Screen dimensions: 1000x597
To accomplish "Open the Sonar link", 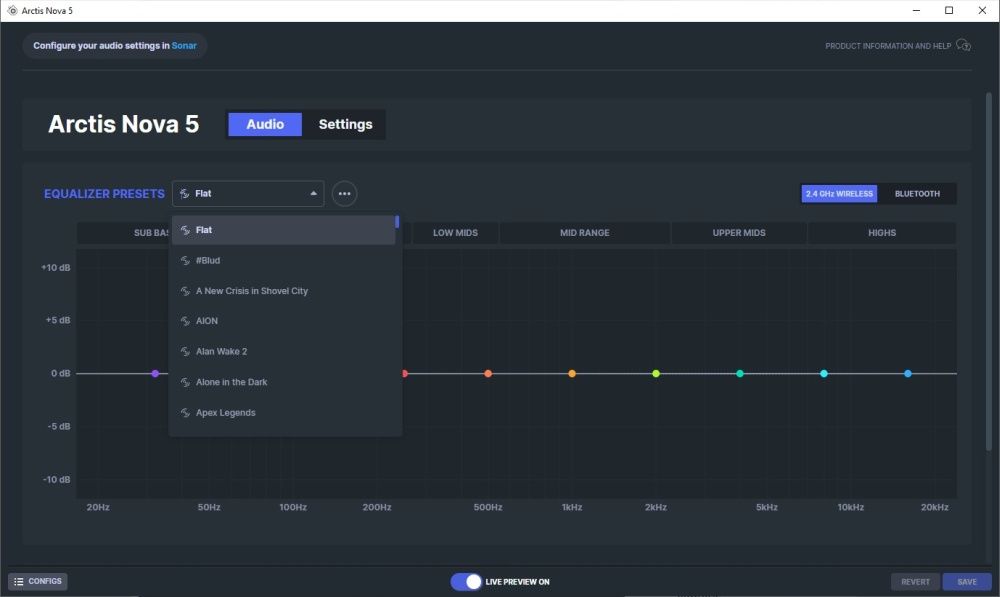I will pyautogui.click(x=184, y=45).
